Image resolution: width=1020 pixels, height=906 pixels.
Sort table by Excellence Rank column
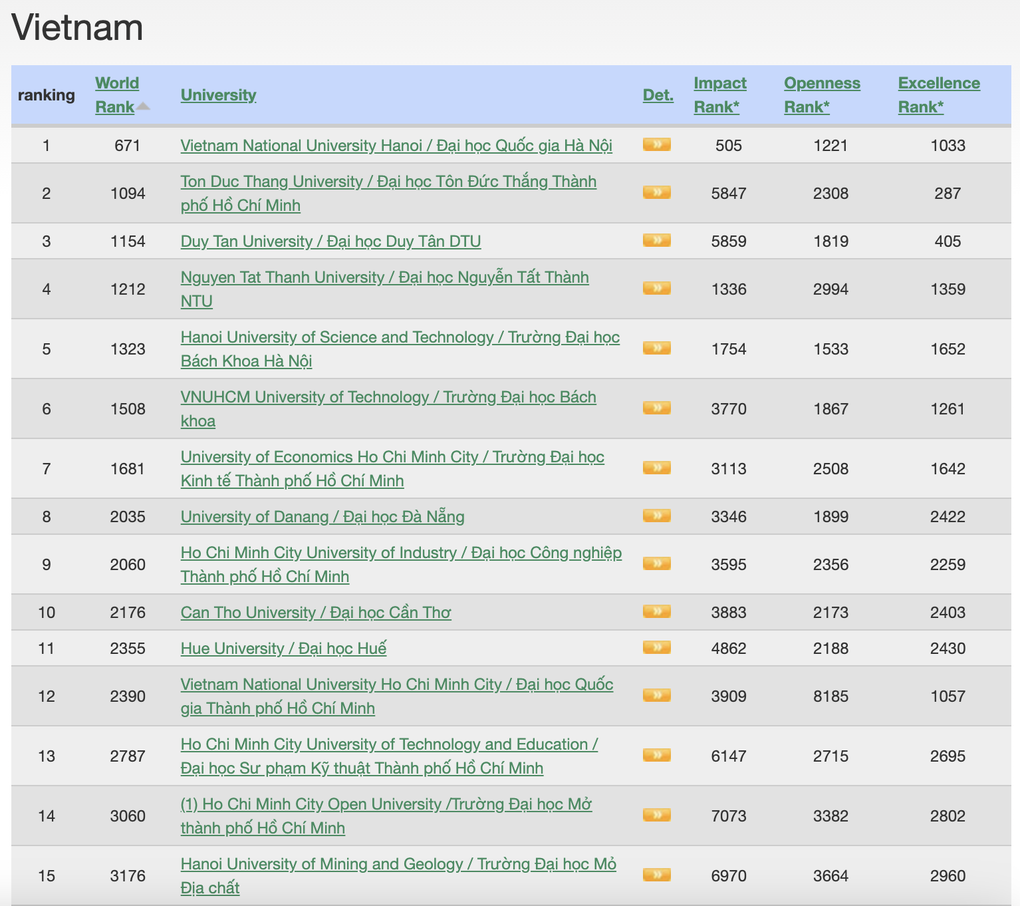(939, 95)
